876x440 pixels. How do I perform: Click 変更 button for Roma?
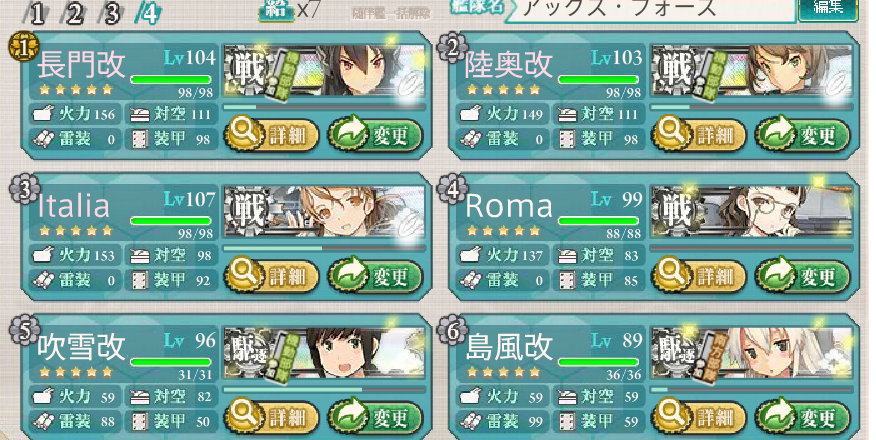tap(803, 276)
